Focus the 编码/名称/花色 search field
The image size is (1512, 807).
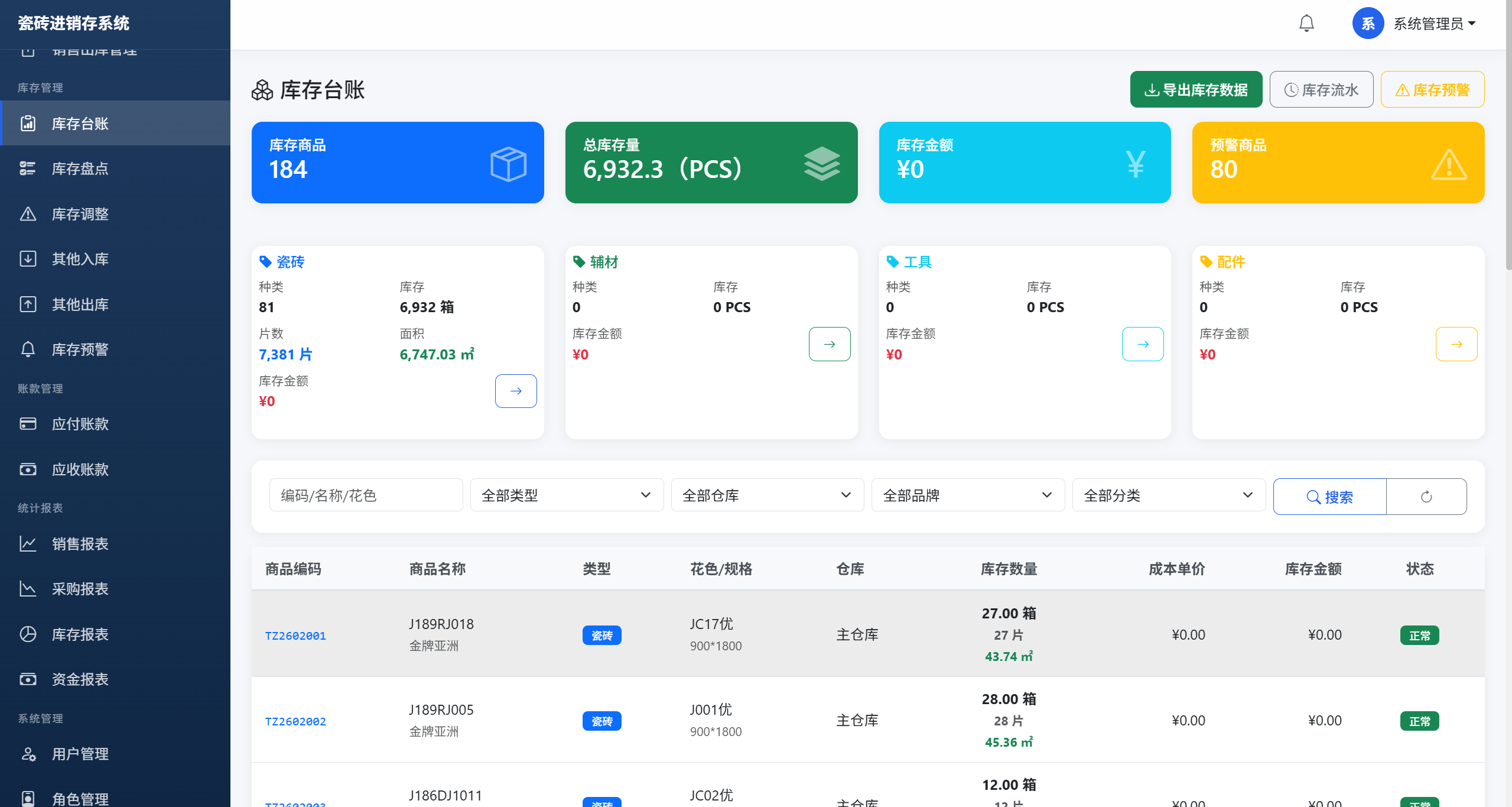pos(366,495)
